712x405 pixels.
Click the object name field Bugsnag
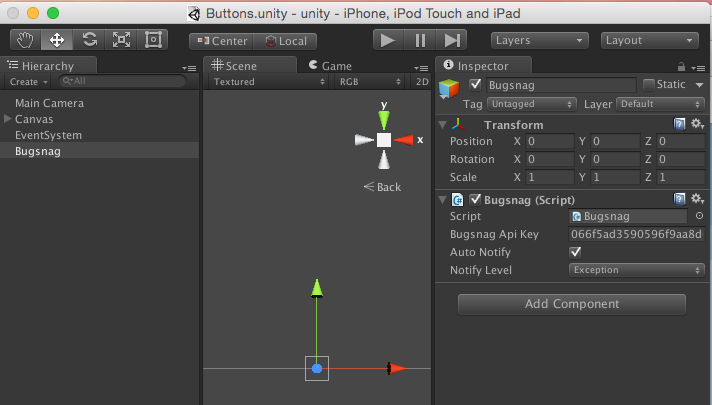tap(561, 85)
